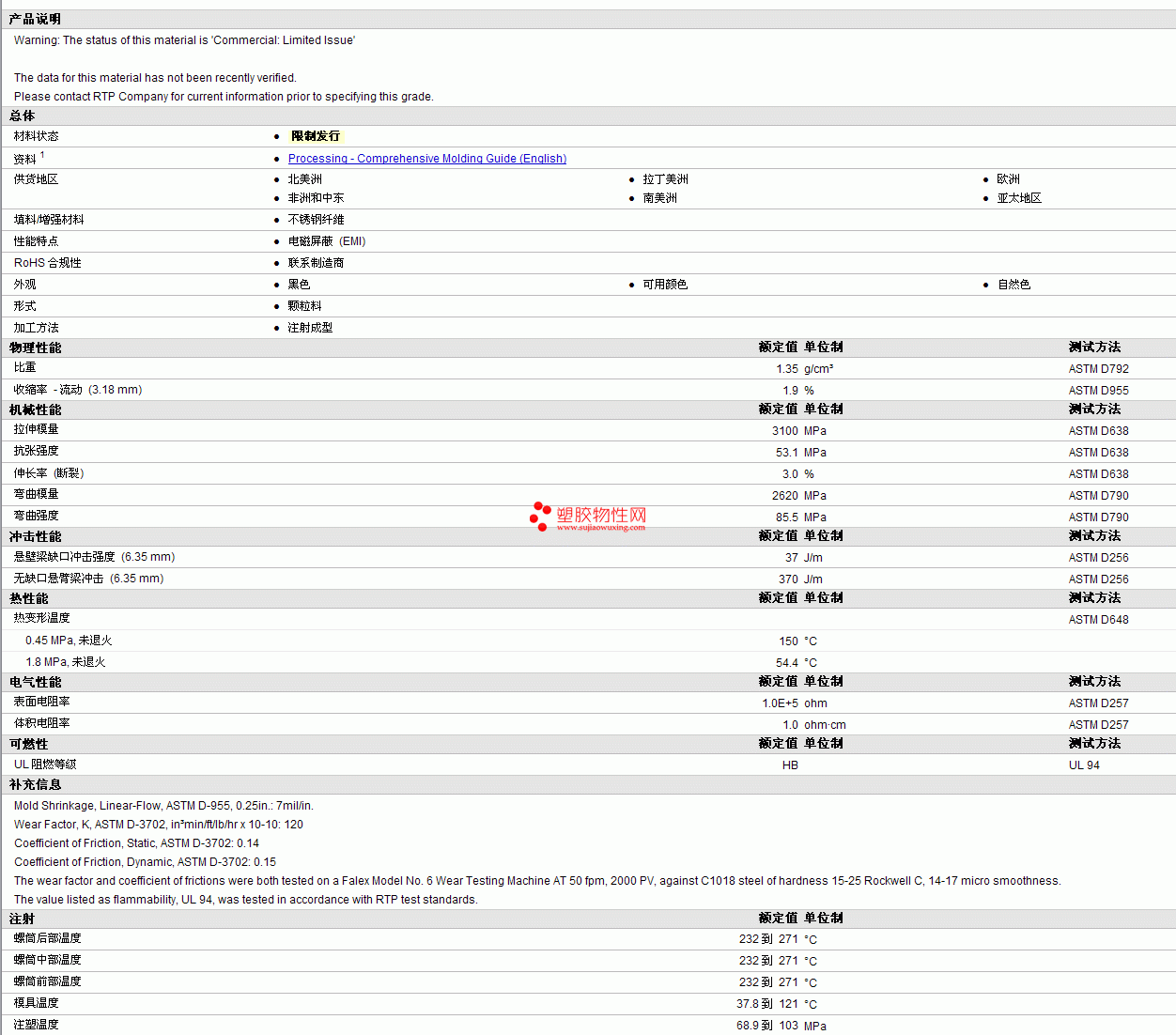Click the UL flammability rating HB

tap(791, 765)
